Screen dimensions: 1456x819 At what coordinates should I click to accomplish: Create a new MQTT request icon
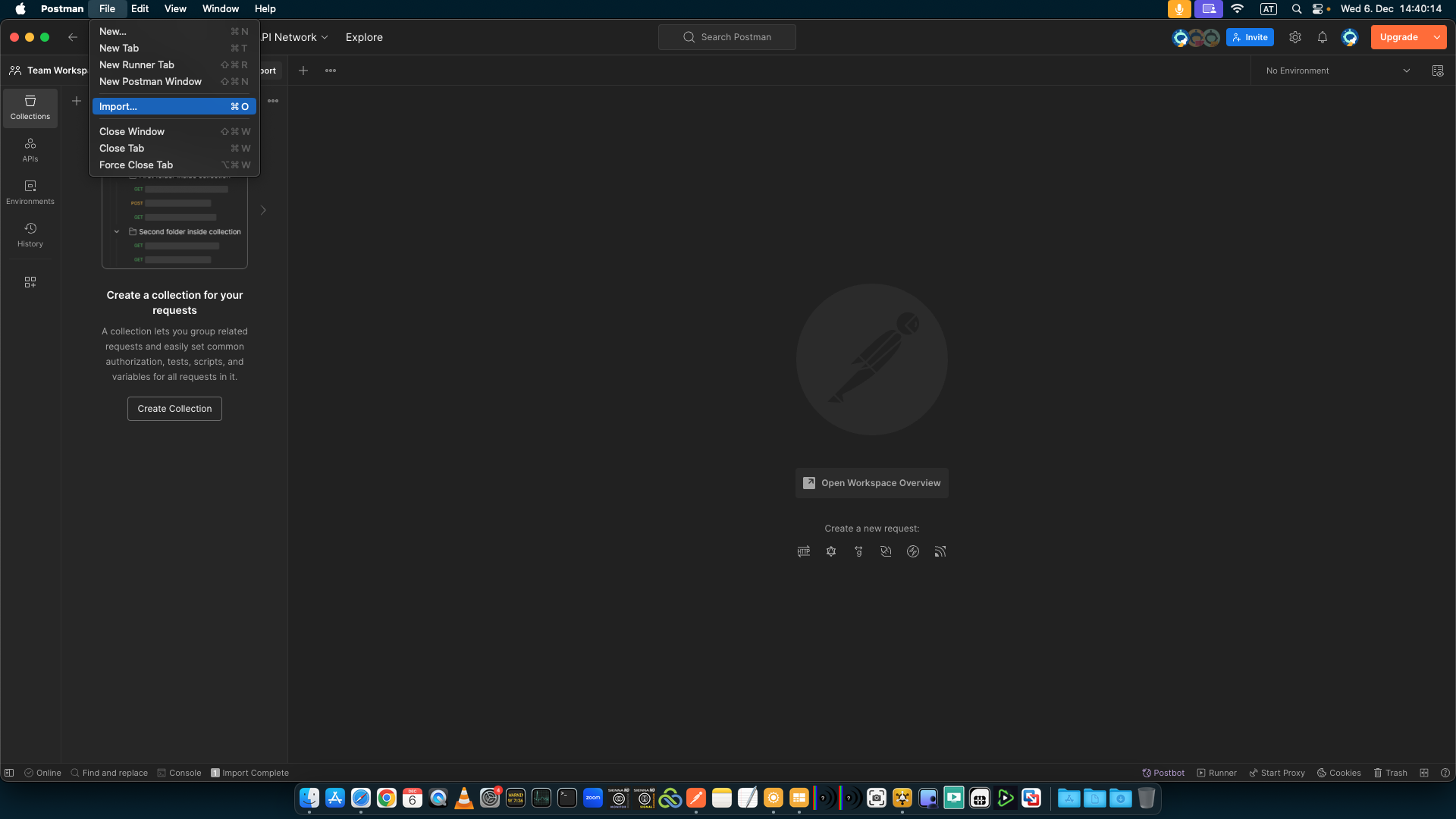[940, 551]
